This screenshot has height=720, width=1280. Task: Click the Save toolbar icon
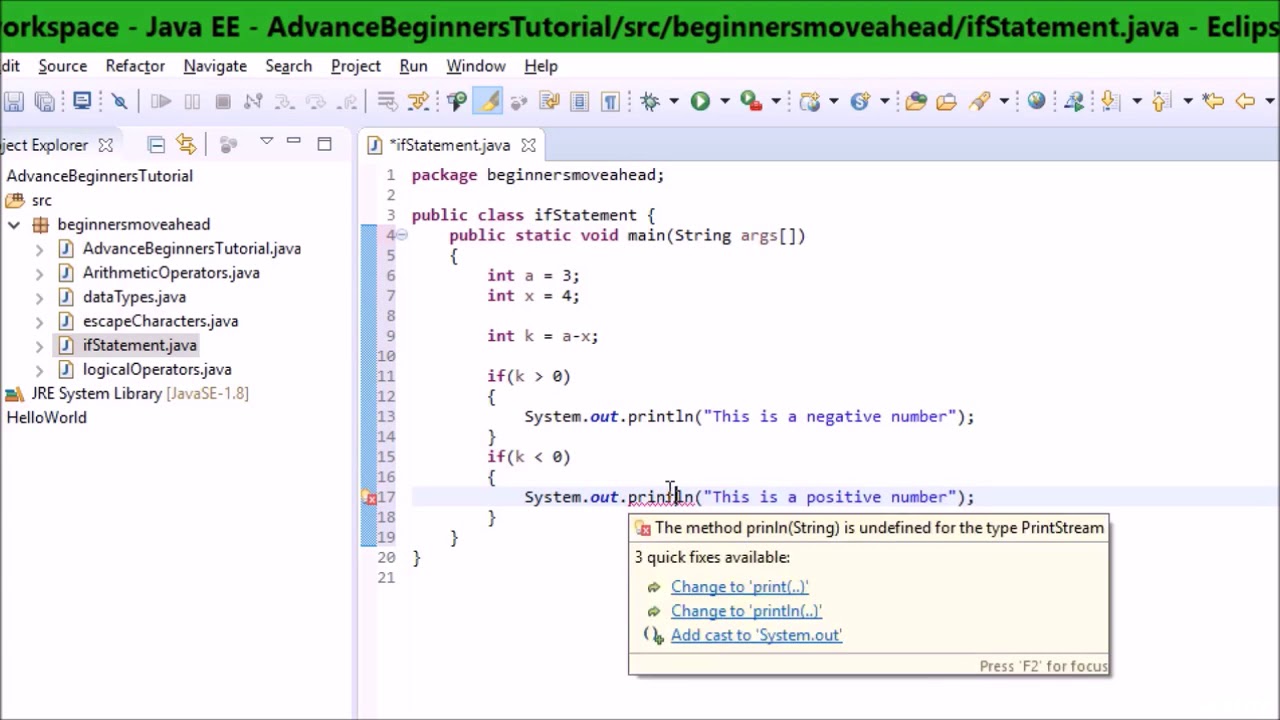click(13, 101)
